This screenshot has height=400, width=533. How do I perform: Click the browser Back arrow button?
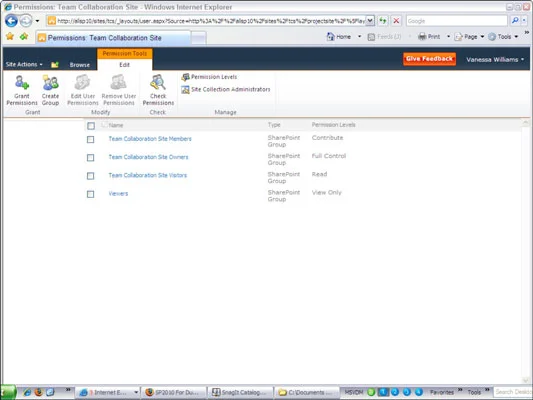click(x=11, y=21)
